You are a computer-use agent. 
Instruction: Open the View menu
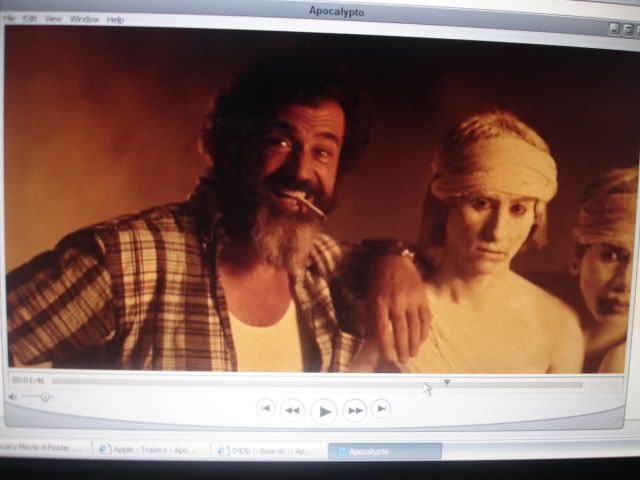click(x=53, y=19)
